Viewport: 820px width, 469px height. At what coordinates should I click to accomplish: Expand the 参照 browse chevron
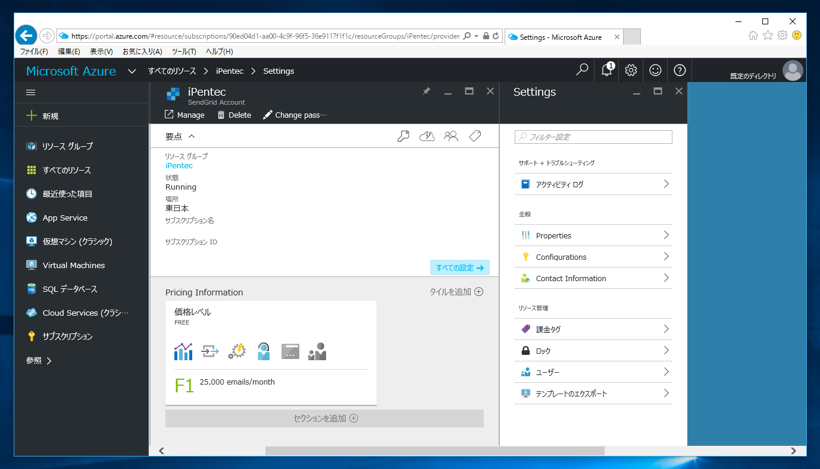49,361
